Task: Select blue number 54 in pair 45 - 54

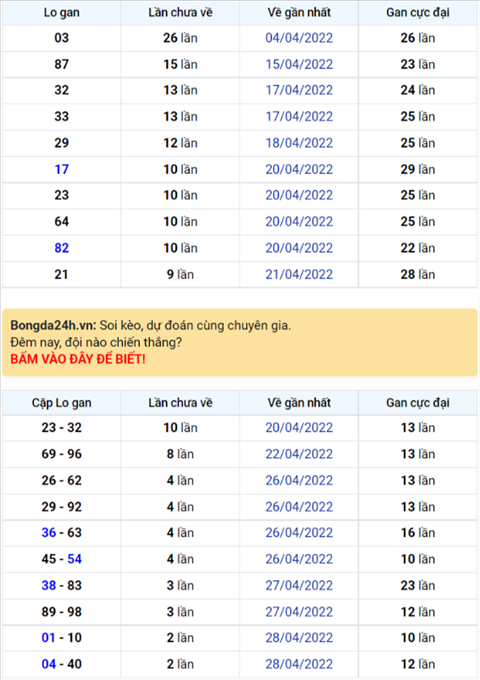Action: pyautogui.click(x=75, y=559)
